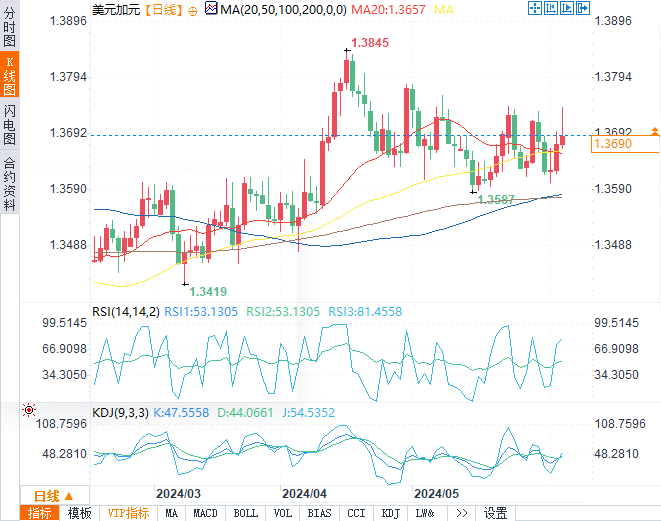661x521 pixels.
Task: Click the RSI3:81.4558 value
Action: tap(365, 312)
